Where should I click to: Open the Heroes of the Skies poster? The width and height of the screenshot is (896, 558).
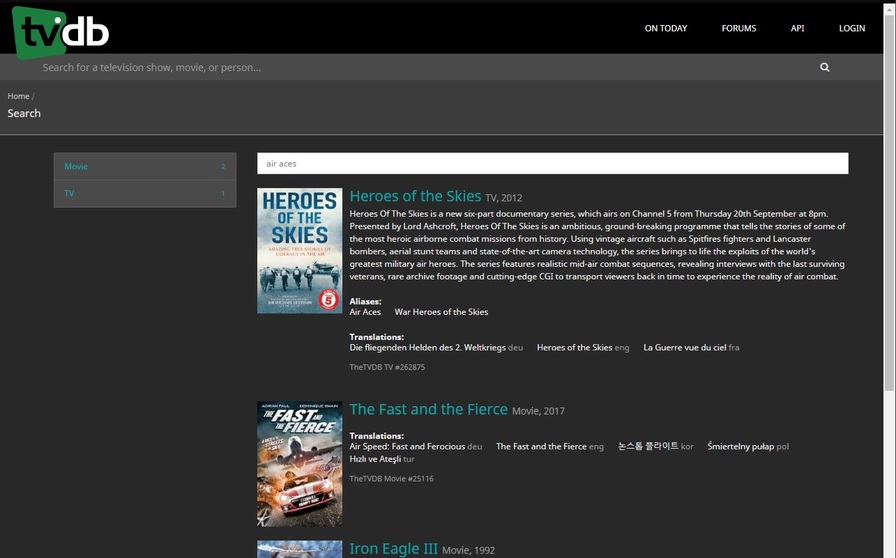(x=299, y=250)
